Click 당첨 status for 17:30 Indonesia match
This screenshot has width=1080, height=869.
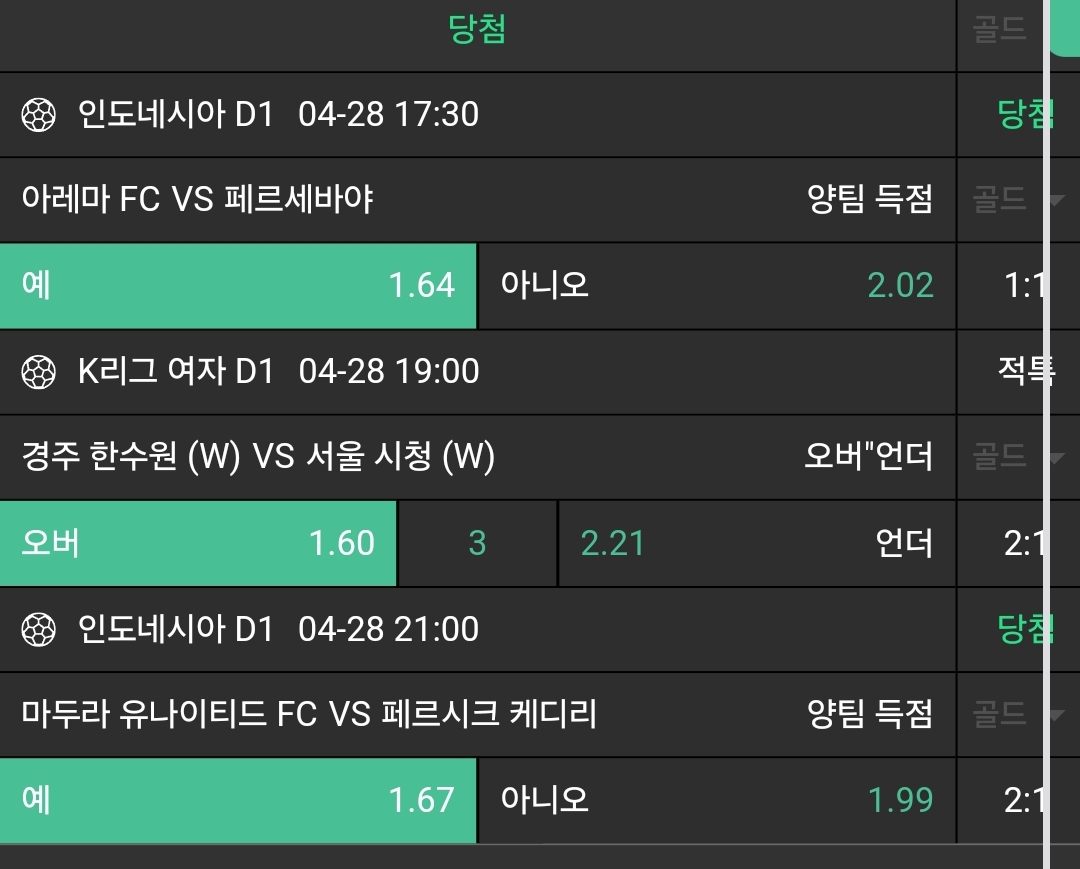click(1024, 115)
